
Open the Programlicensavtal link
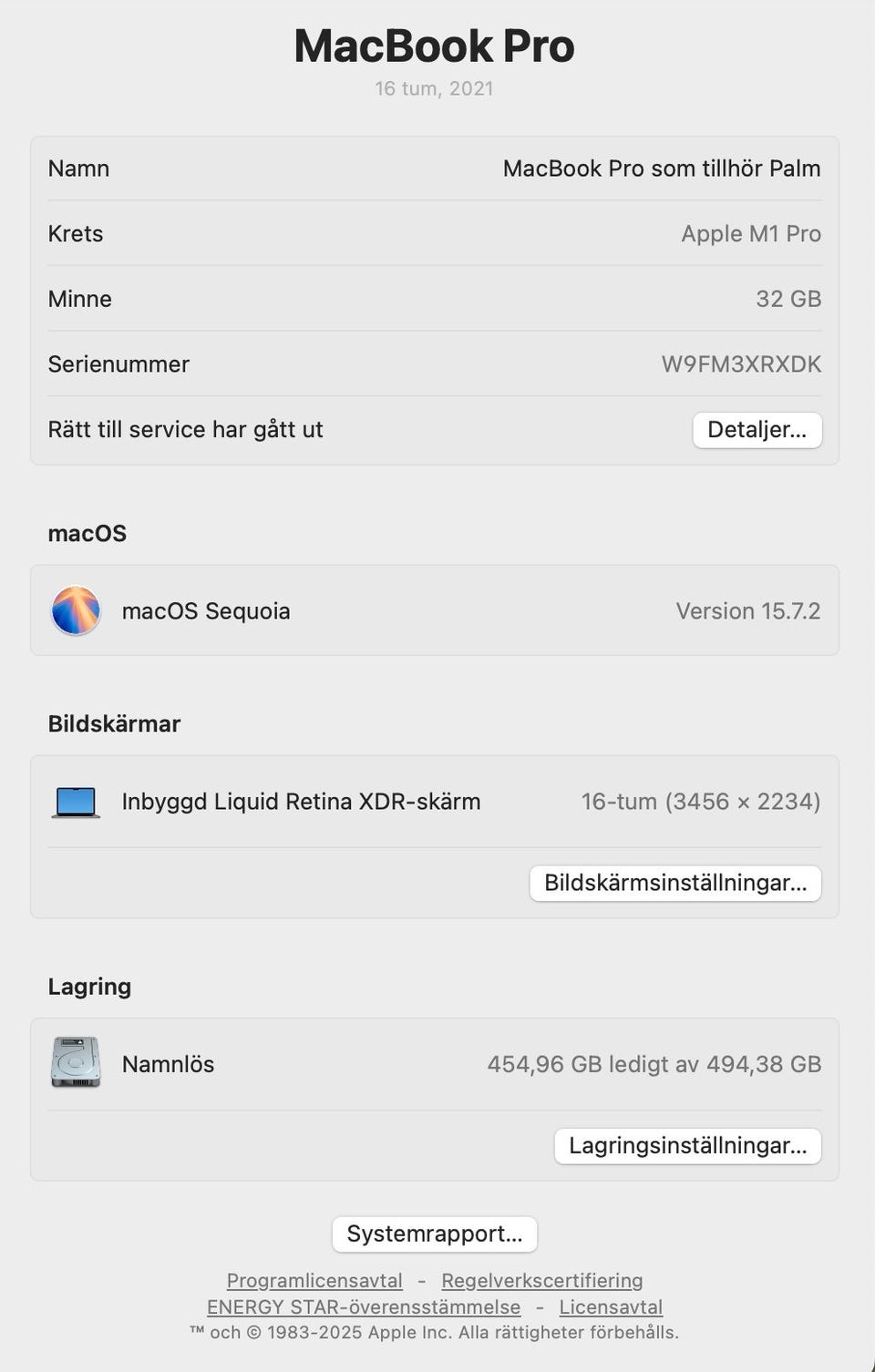pyautogui.click(x=314, y=1280)
